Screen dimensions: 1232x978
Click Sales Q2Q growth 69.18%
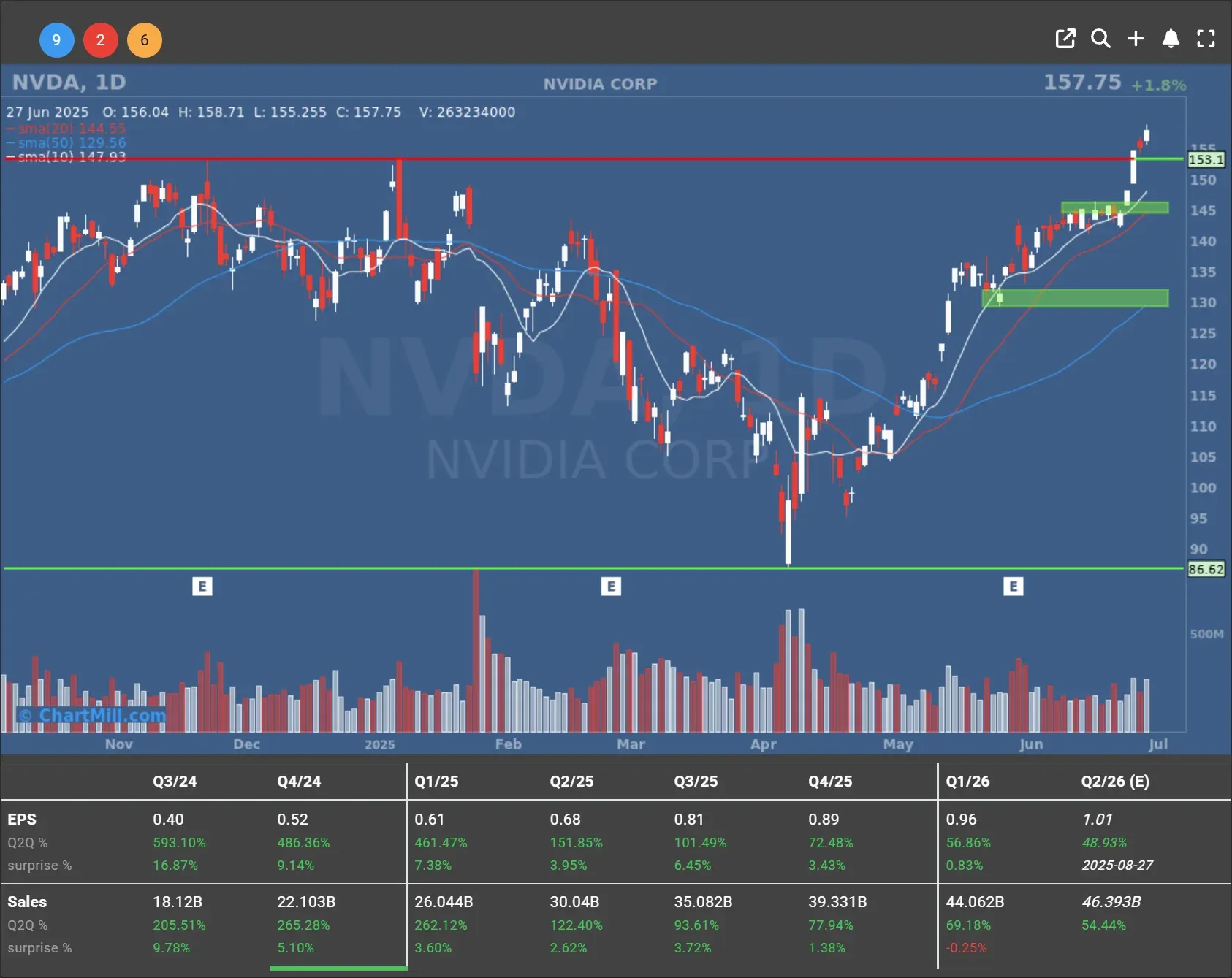[x=968, y=925]
